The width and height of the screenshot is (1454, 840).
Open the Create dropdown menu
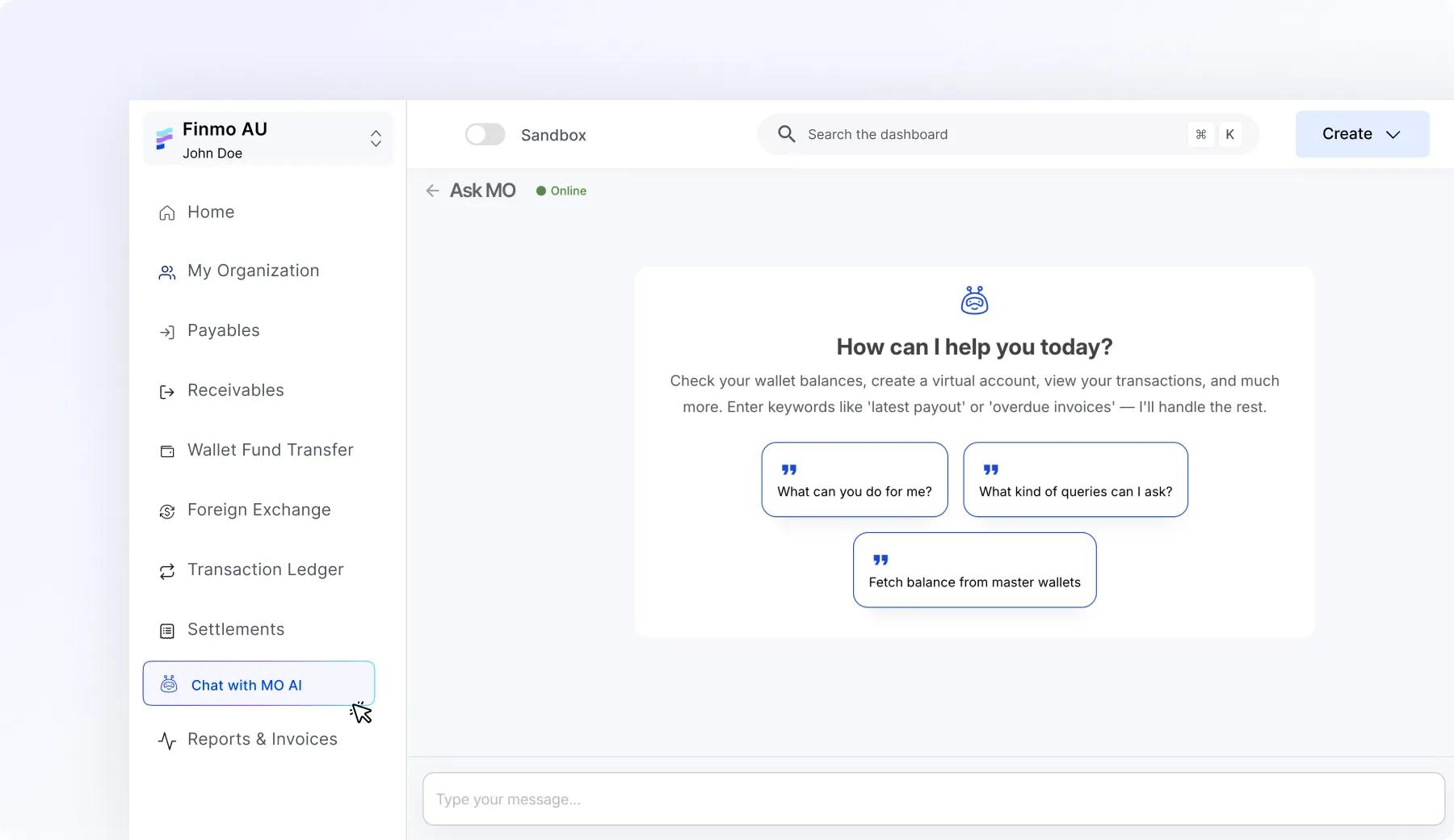click(x=1362, y=134)
